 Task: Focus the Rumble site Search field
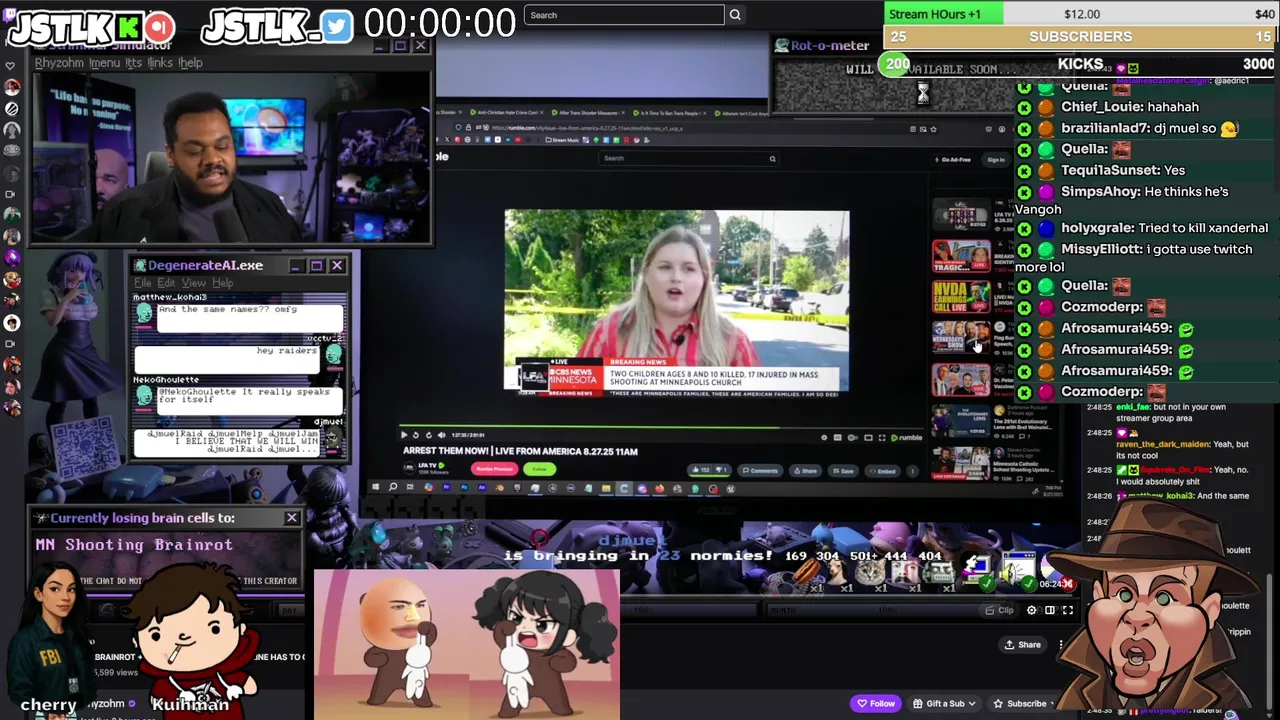tap(688, 158)
